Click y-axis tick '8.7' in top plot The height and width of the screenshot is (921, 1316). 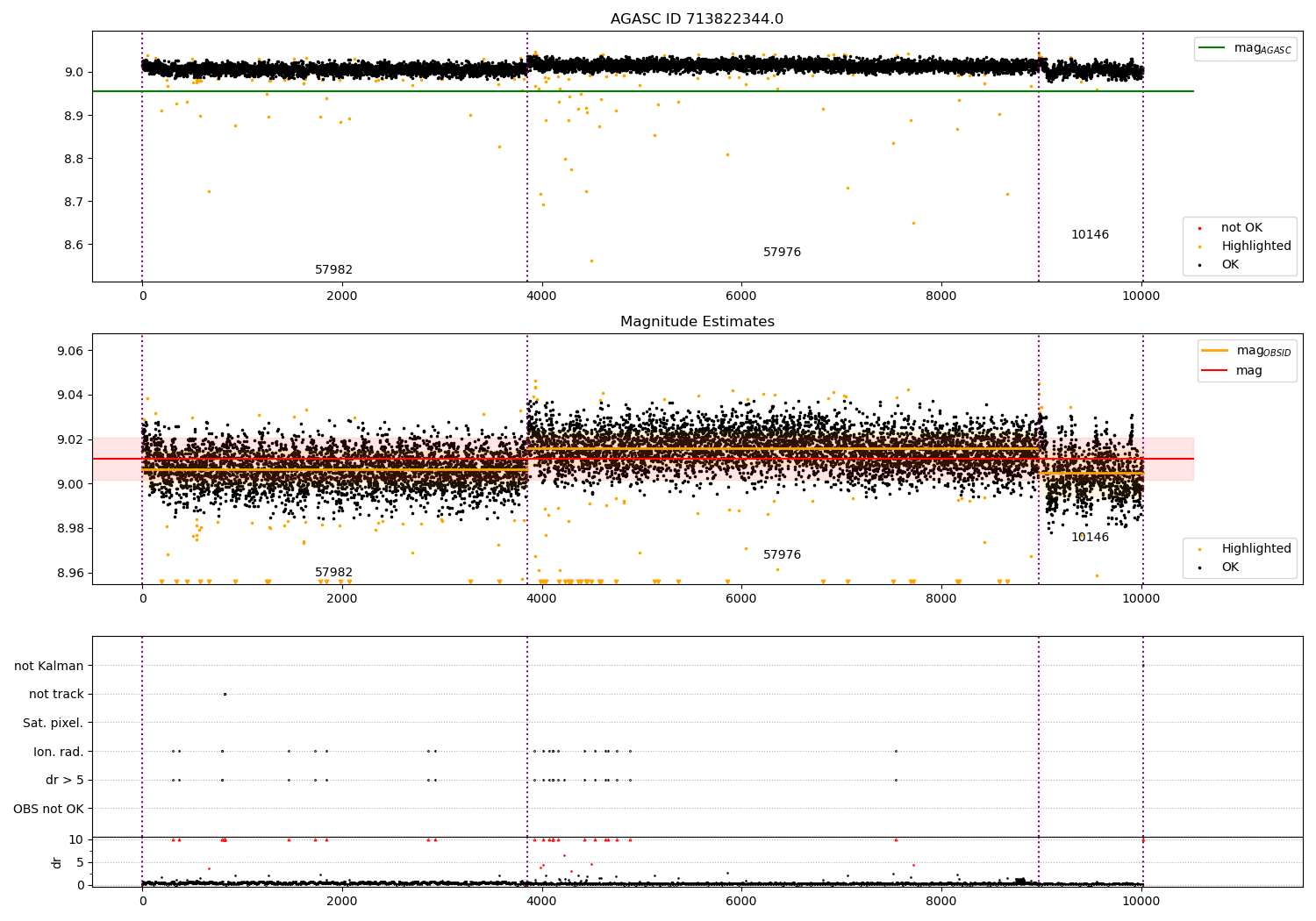pyautogui.click(x=74, y=202)
